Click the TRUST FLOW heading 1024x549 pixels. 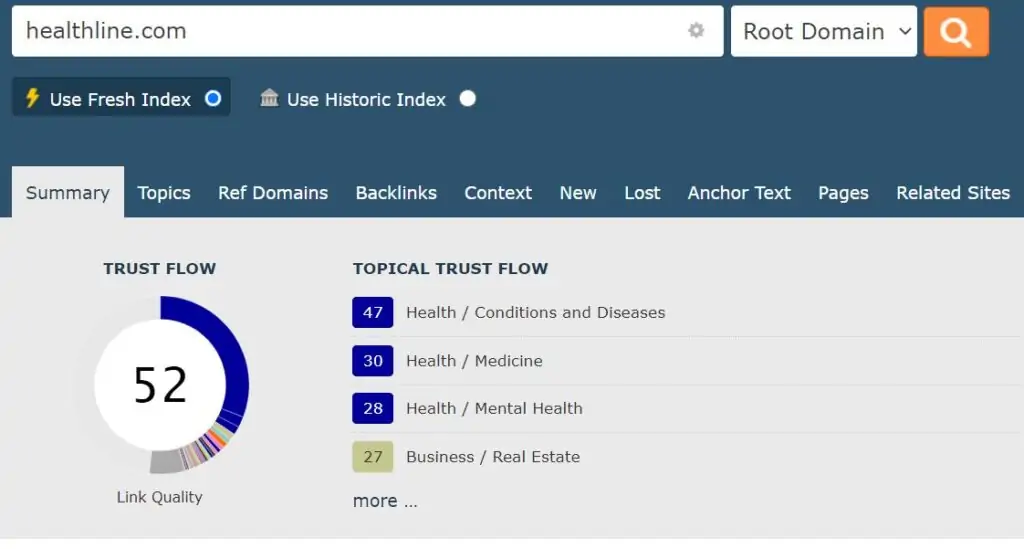[x=159, y=268]
